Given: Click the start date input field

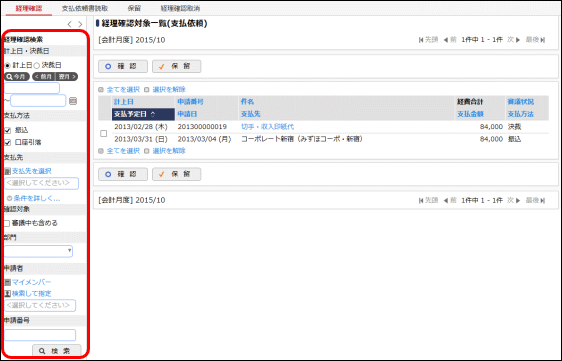Looking at the screenshot, I should click(32, 88).
